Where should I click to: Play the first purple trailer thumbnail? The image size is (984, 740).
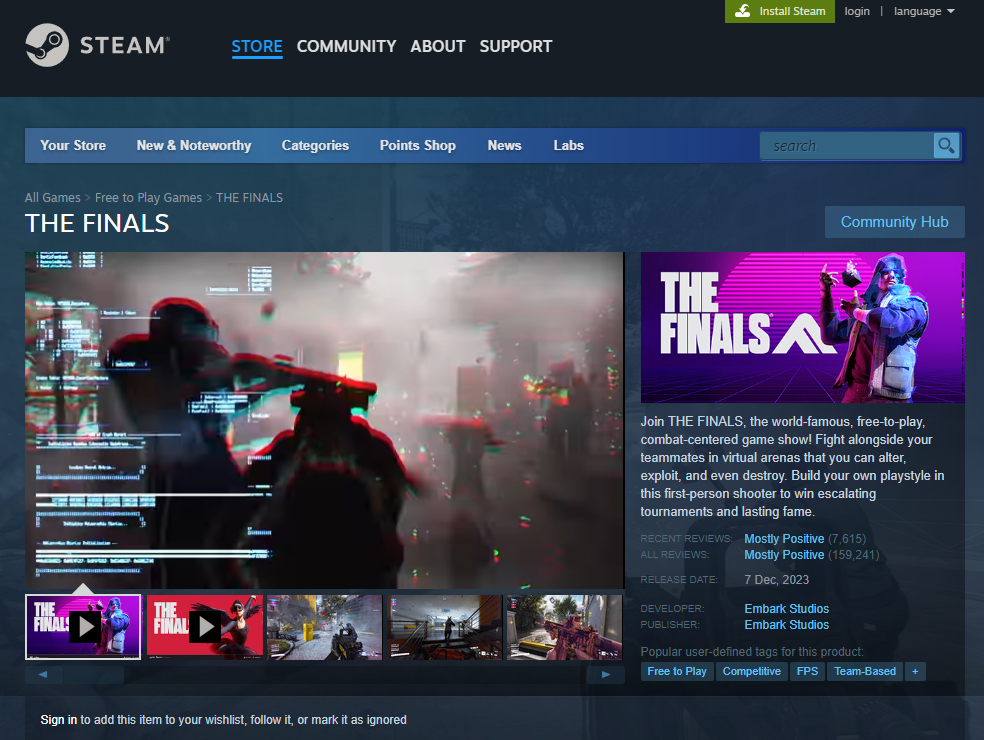84,627
